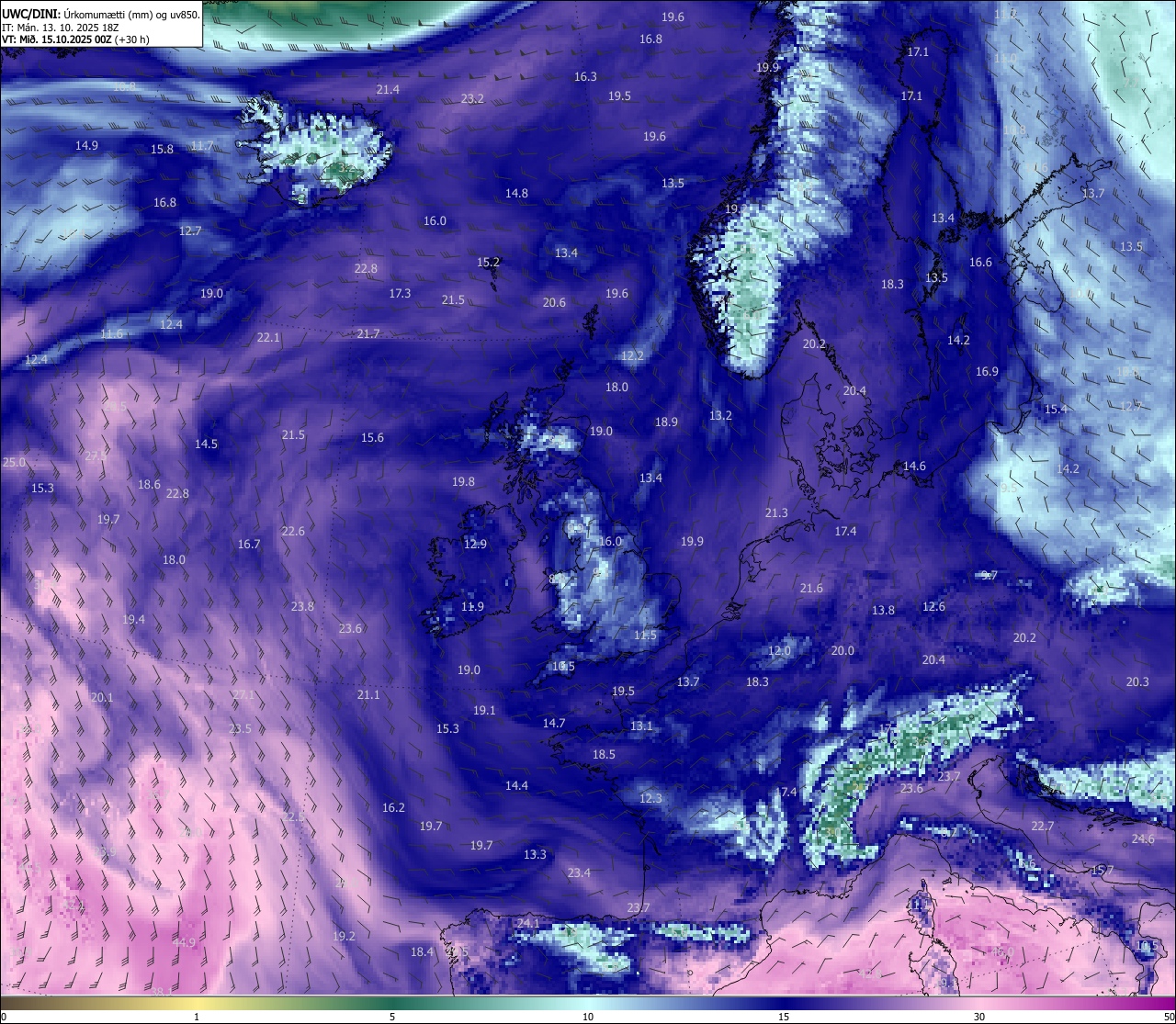This screenshot has width=1176, height=1024.
Task: Click the 12.9 value over Ireland
Action: pos(475,544)
